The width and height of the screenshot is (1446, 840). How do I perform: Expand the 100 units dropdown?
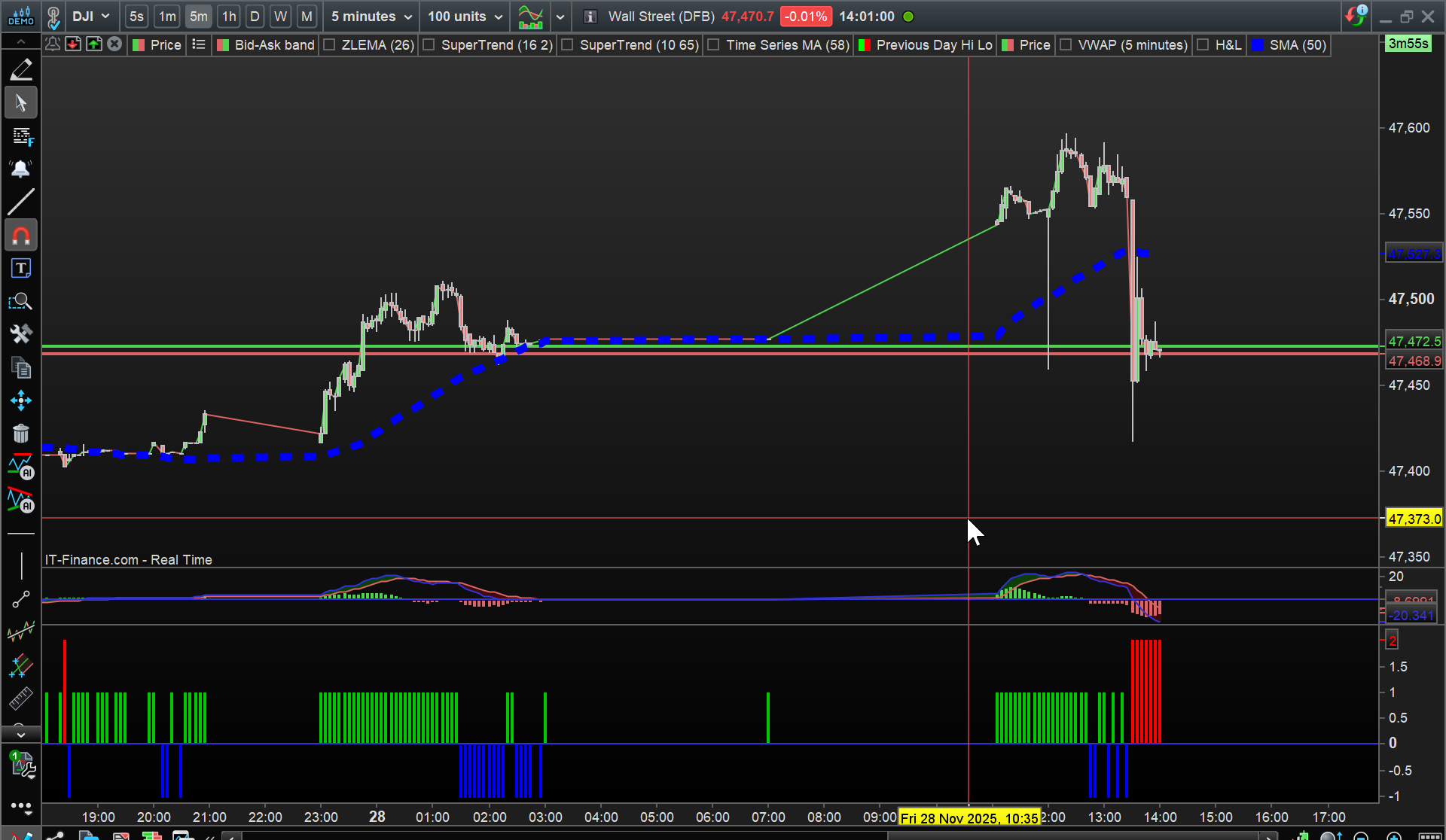465,17
